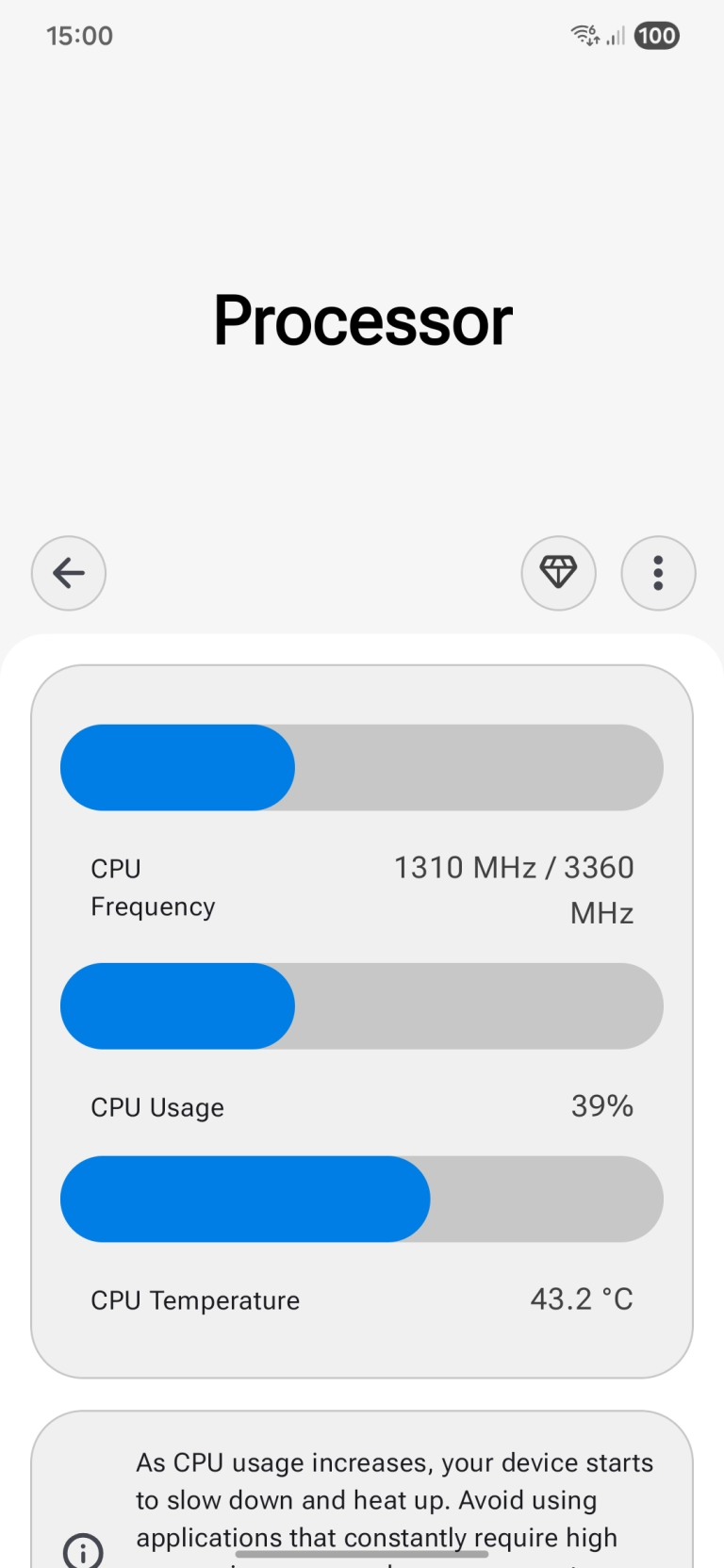Select the CPU Frequency label
Image resolution: width=724 pixels, height=1568 pixels.
153,887
